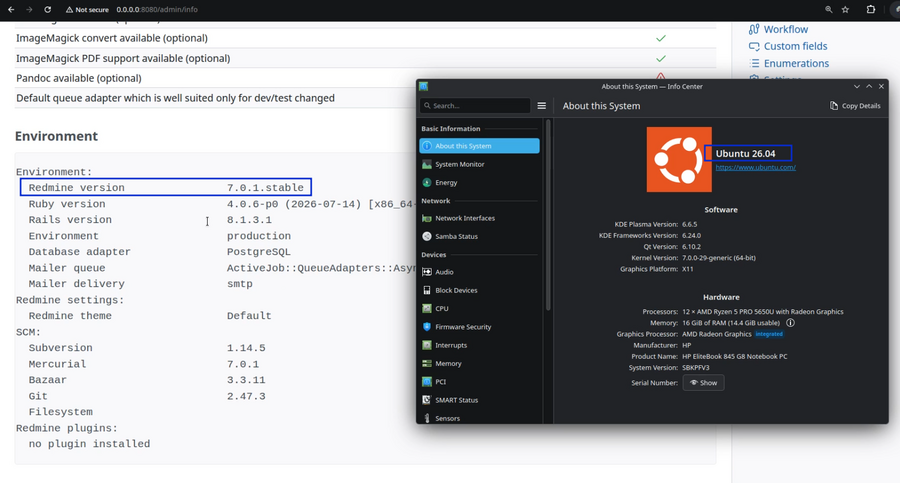Click the Info Center window app icon
This screenshot has width=900, height=483.
[x=424, y=86]
